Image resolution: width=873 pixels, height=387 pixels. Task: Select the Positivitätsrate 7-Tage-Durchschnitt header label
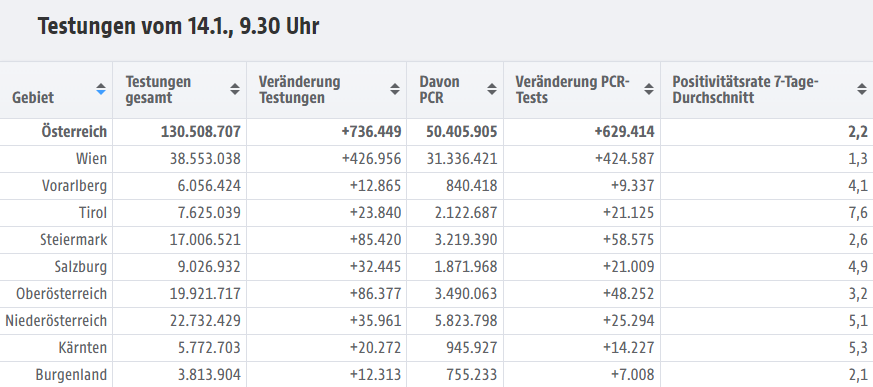tap(745, 90)
